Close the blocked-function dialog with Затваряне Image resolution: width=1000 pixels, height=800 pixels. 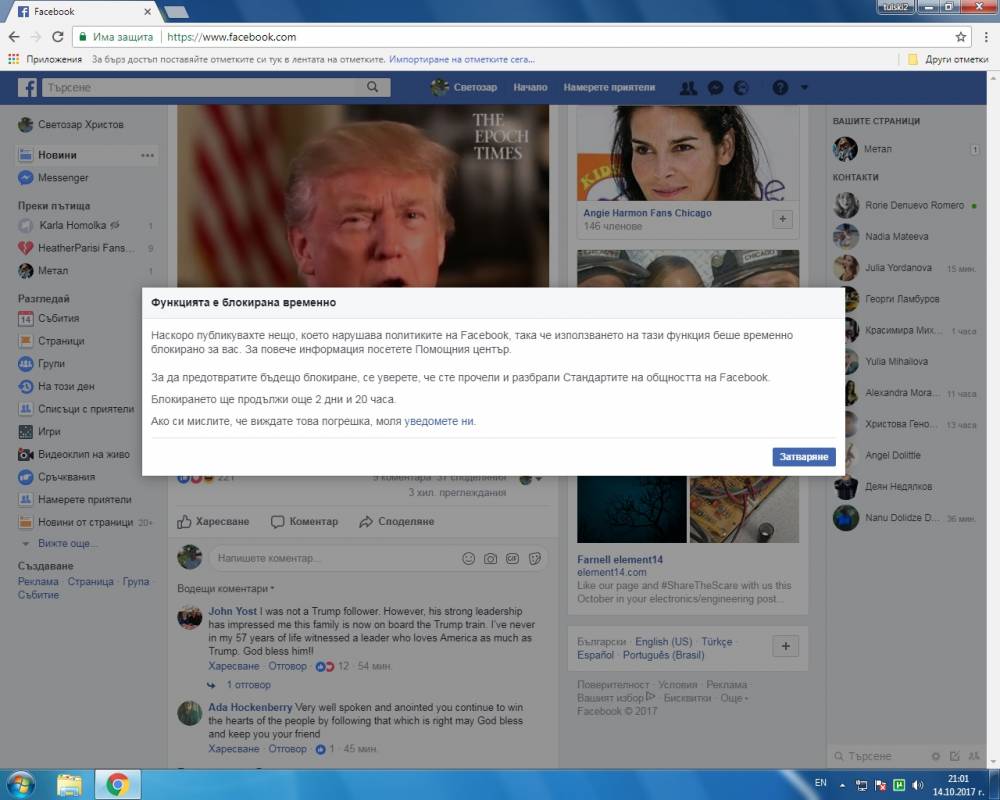[x=804, y=457]
